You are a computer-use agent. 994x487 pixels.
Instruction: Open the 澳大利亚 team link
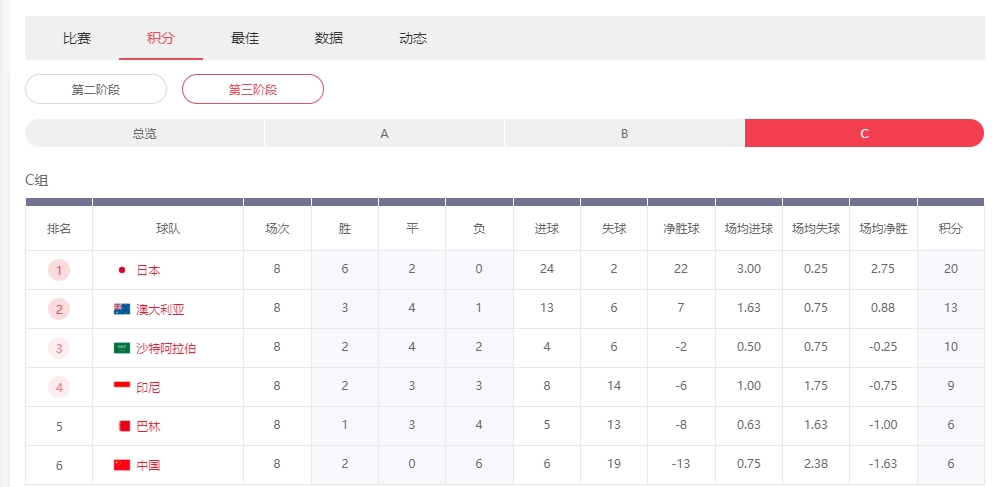[x=160, y=309]
